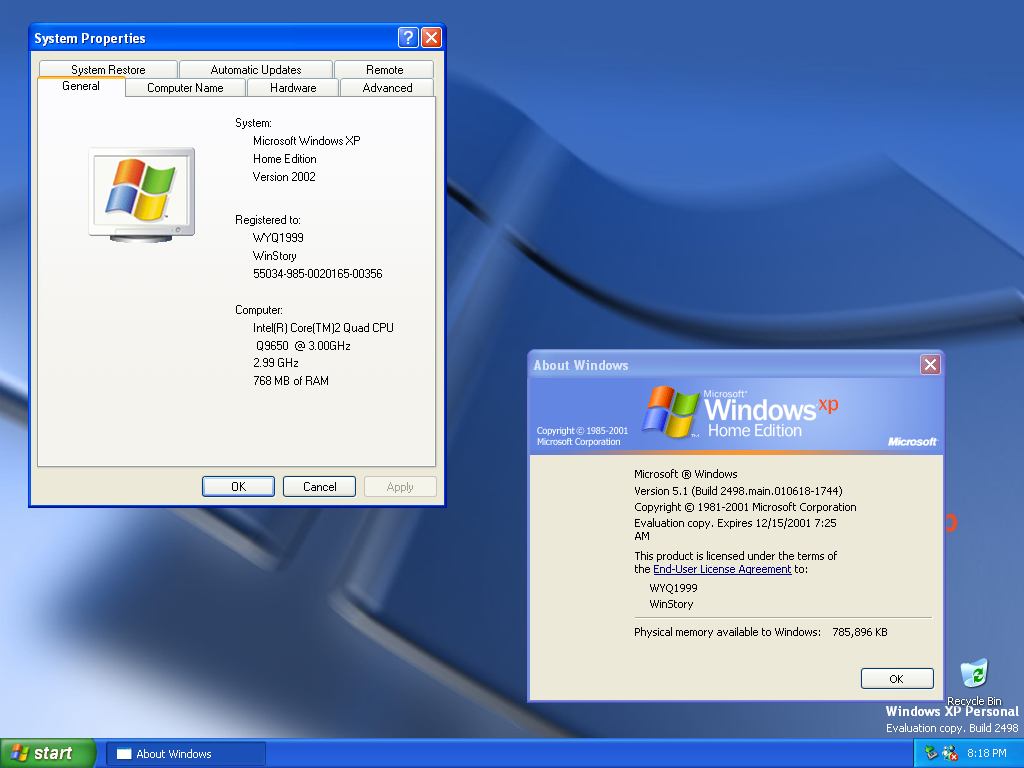The width and height of the screenshot is (1024, 768).
Task: Open the End-User License Agreement link
Action: (x=722, y=569)
